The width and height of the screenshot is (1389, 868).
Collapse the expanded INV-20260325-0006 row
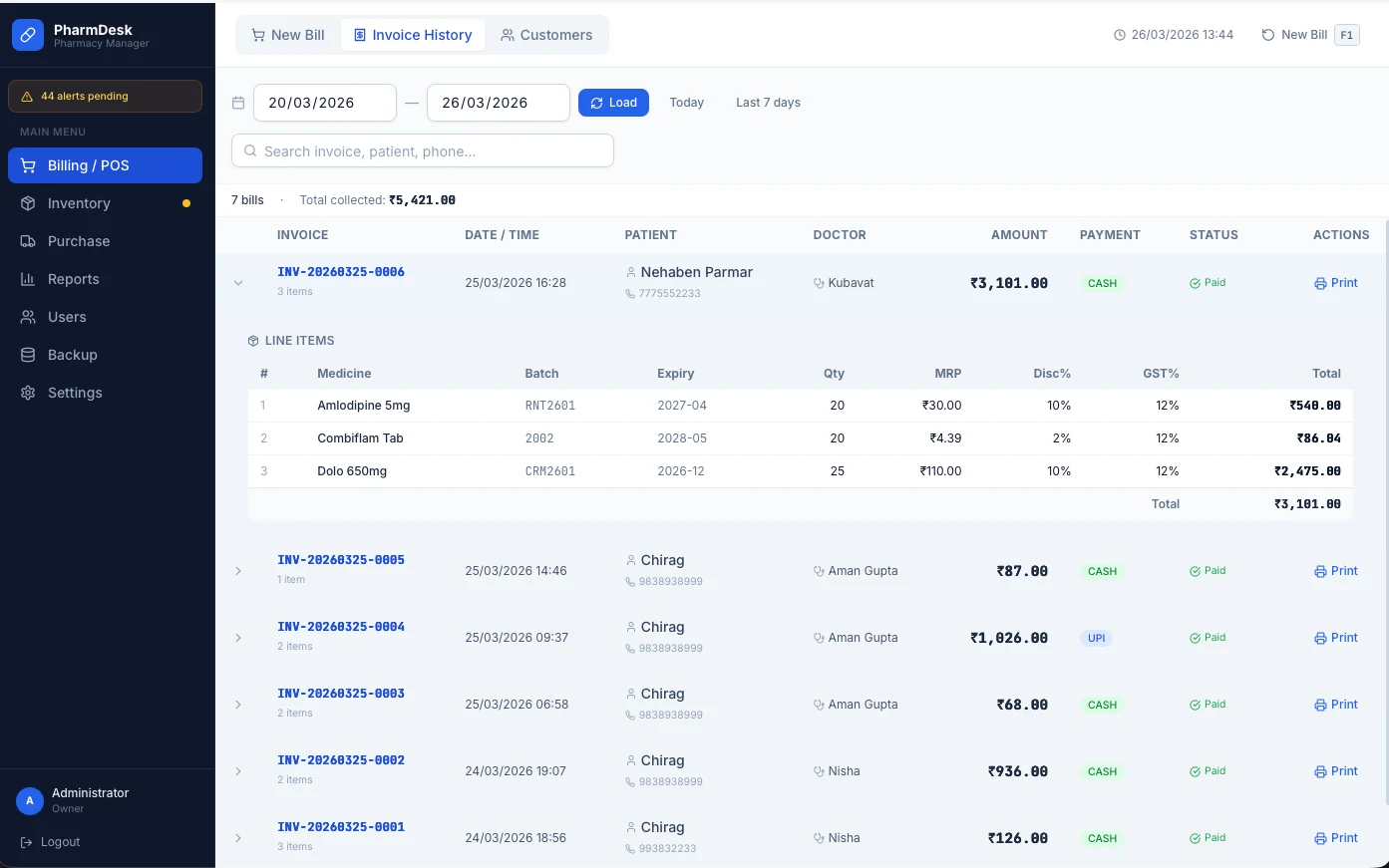[238, 283]
